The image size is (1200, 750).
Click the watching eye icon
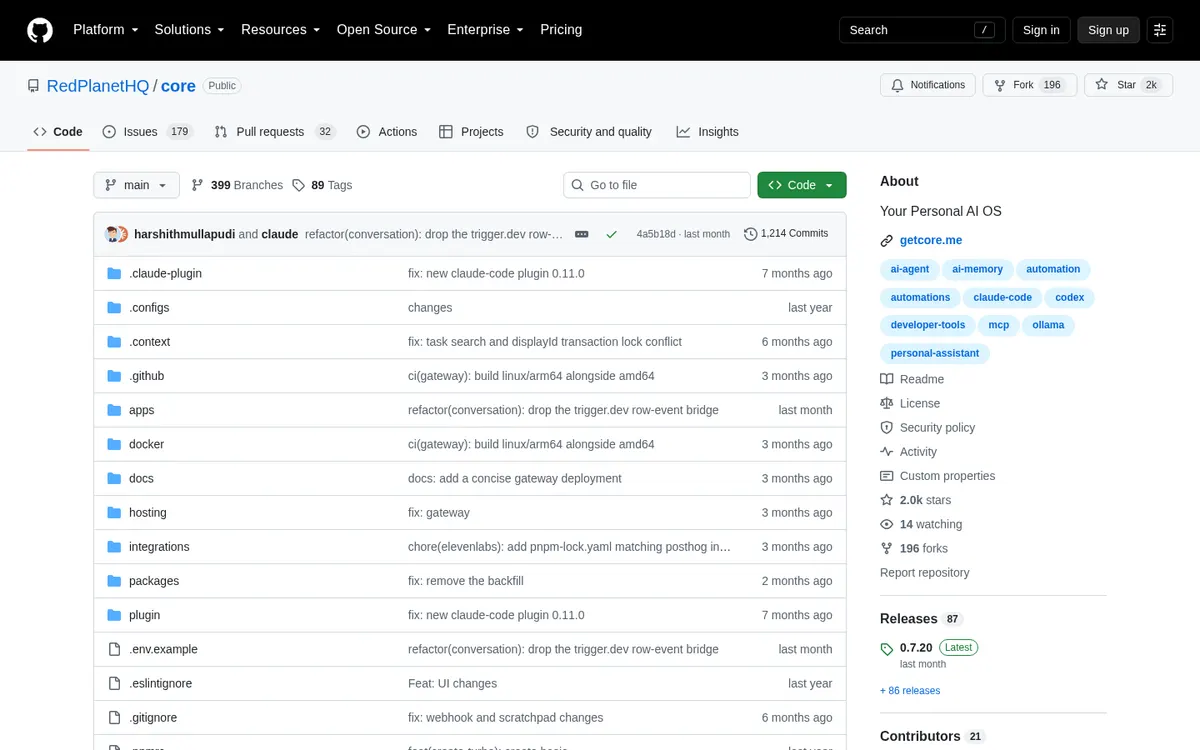tap(886, 524)
